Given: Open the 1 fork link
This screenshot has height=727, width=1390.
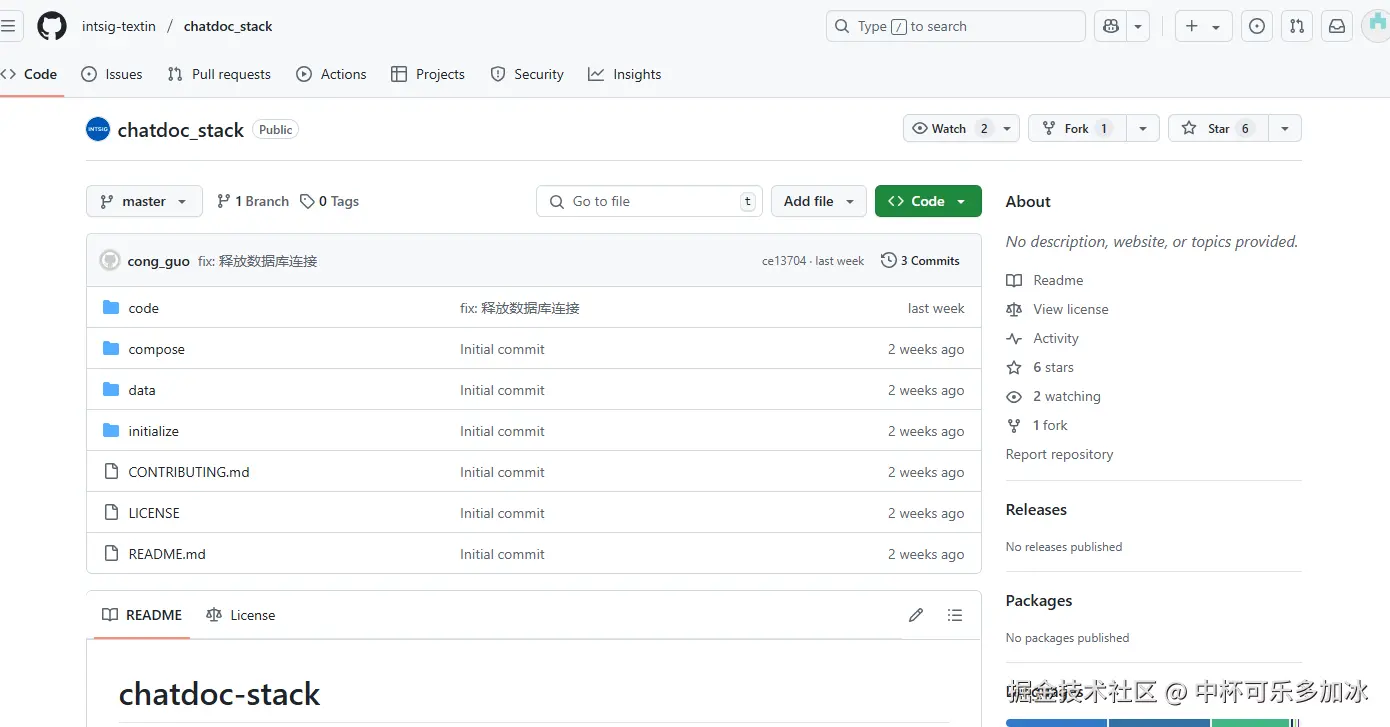Looking at the screenshot, I should [x=1038, y=425].
